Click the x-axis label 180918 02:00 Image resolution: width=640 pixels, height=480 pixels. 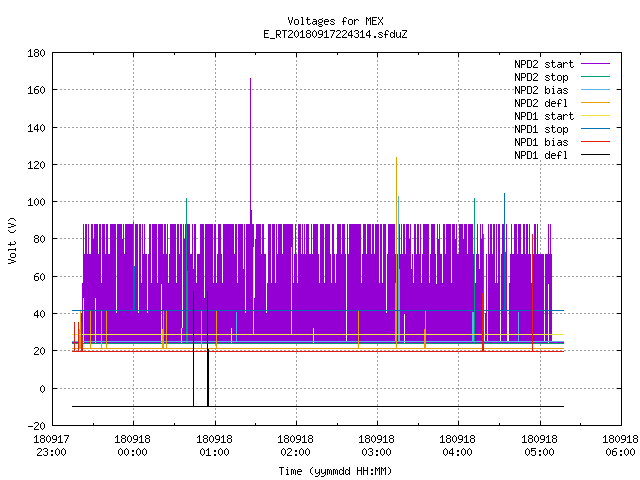(296, 446)
